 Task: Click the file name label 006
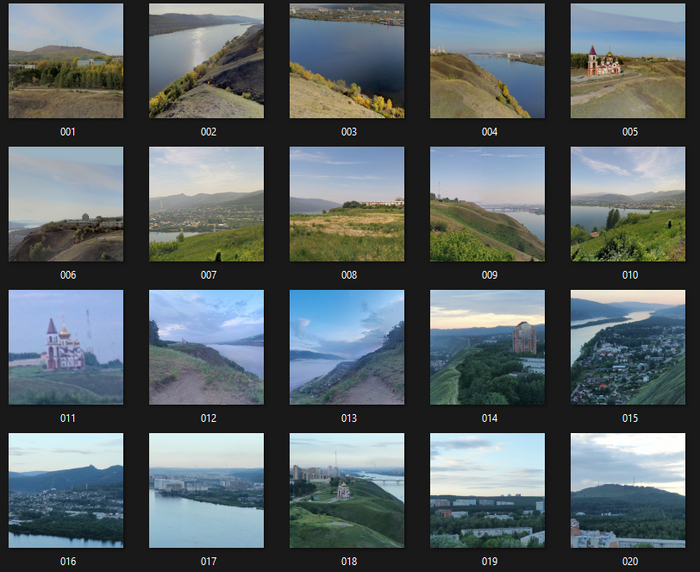[x=68, y=275]
